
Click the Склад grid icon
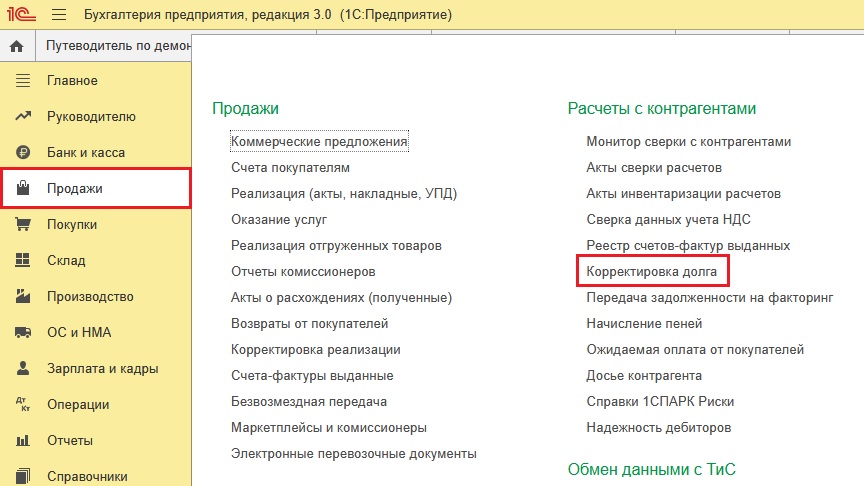click(23, 260)
